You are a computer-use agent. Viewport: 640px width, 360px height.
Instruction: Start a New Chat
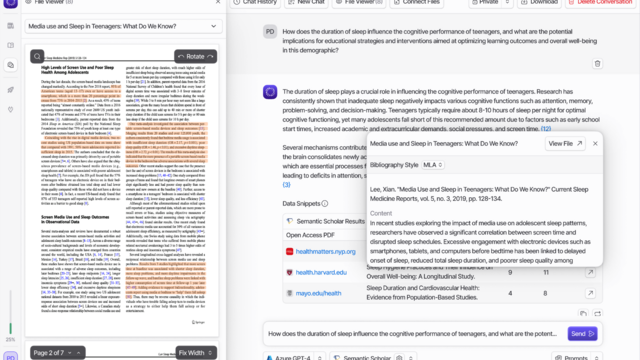(307, 2)
